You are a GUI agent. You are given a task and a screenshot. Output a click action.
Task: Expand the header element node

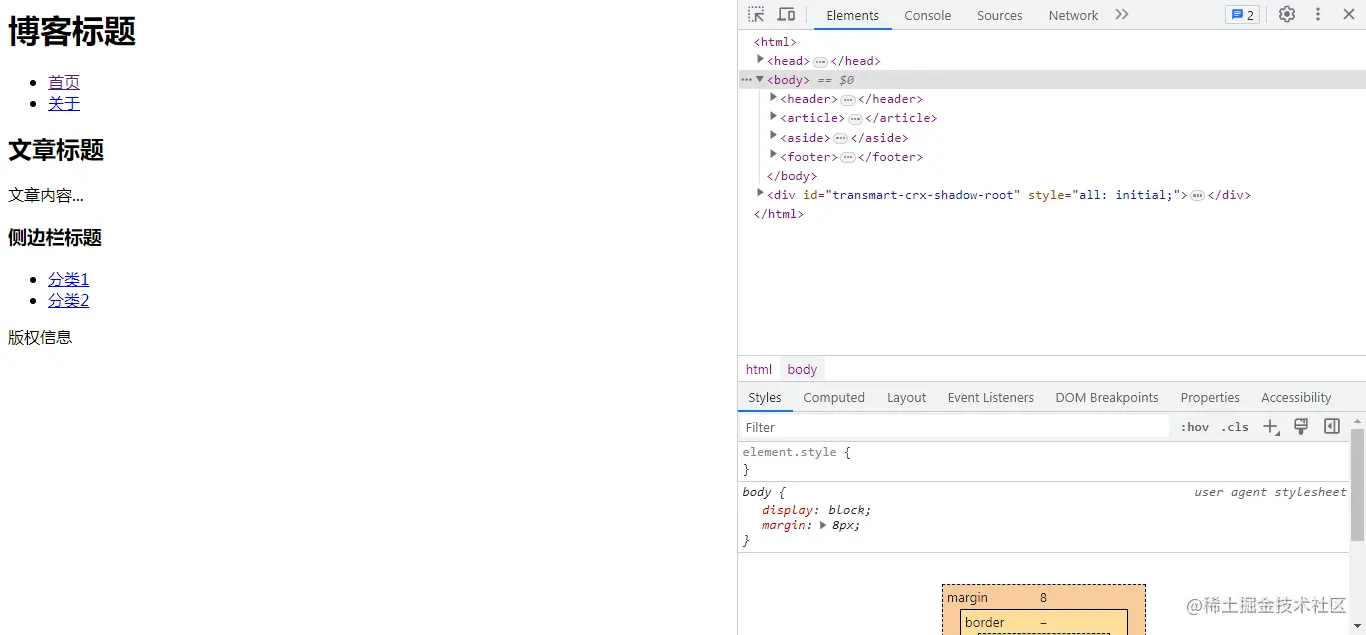(x=773, y=98)
